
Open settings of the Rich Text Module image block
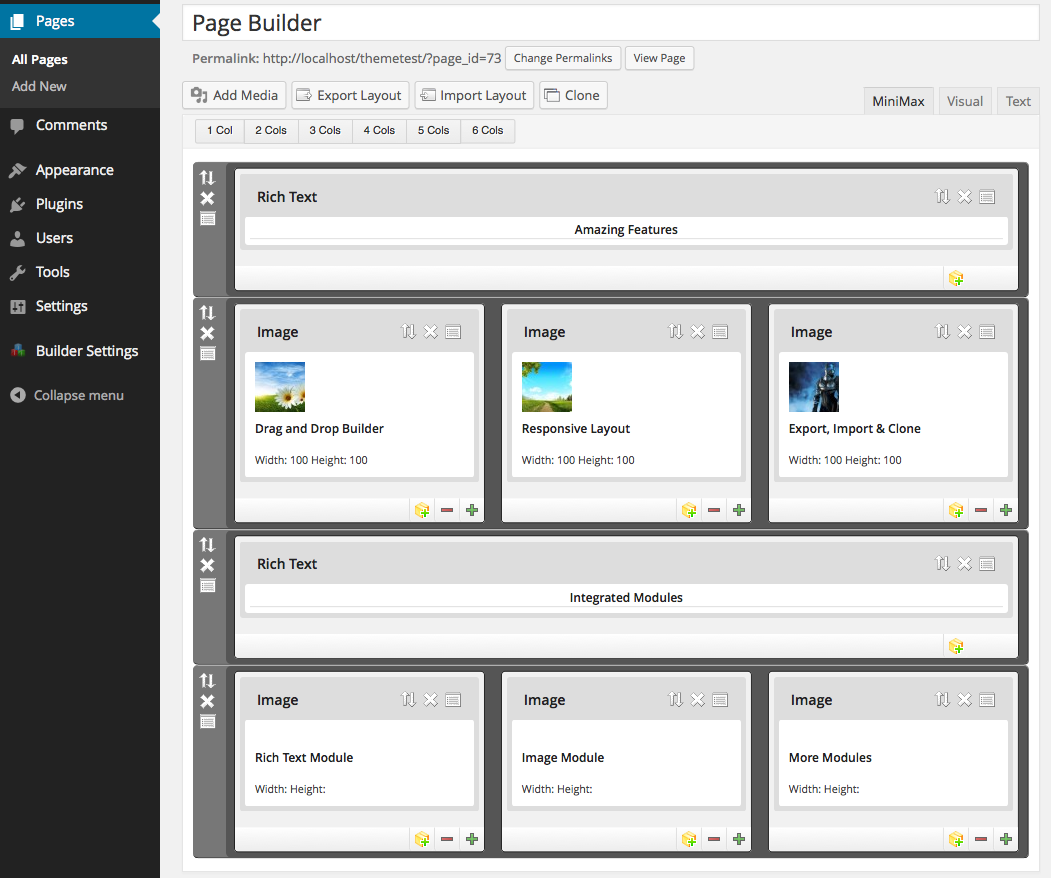(x=453, y=700)
